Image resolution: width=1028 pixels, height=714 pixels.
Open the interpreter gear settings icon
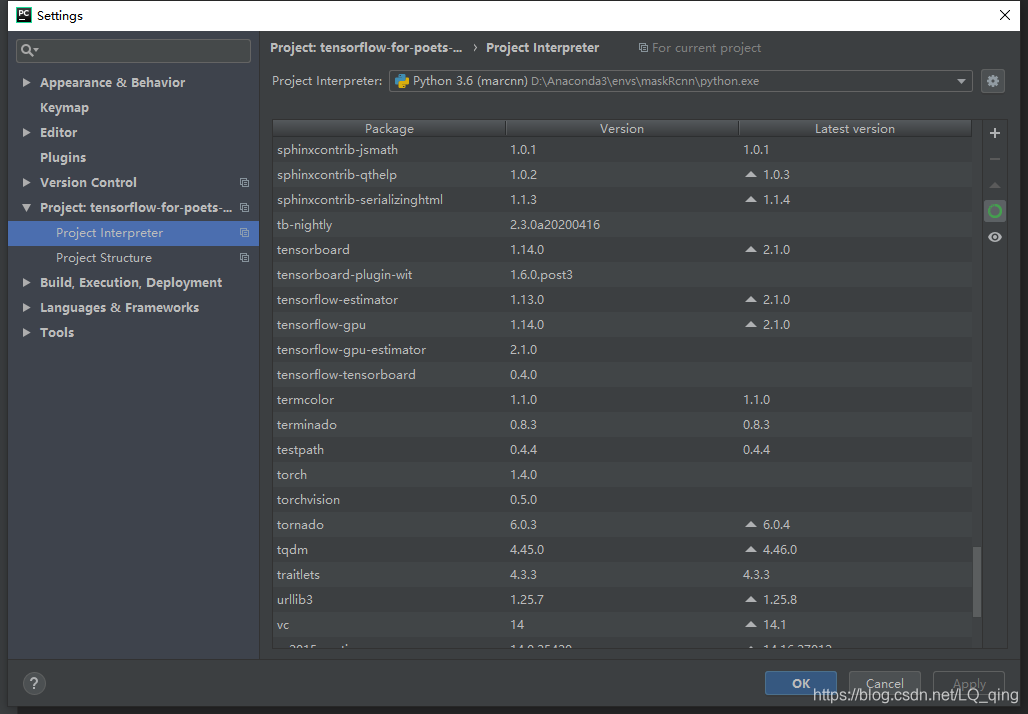993,81
